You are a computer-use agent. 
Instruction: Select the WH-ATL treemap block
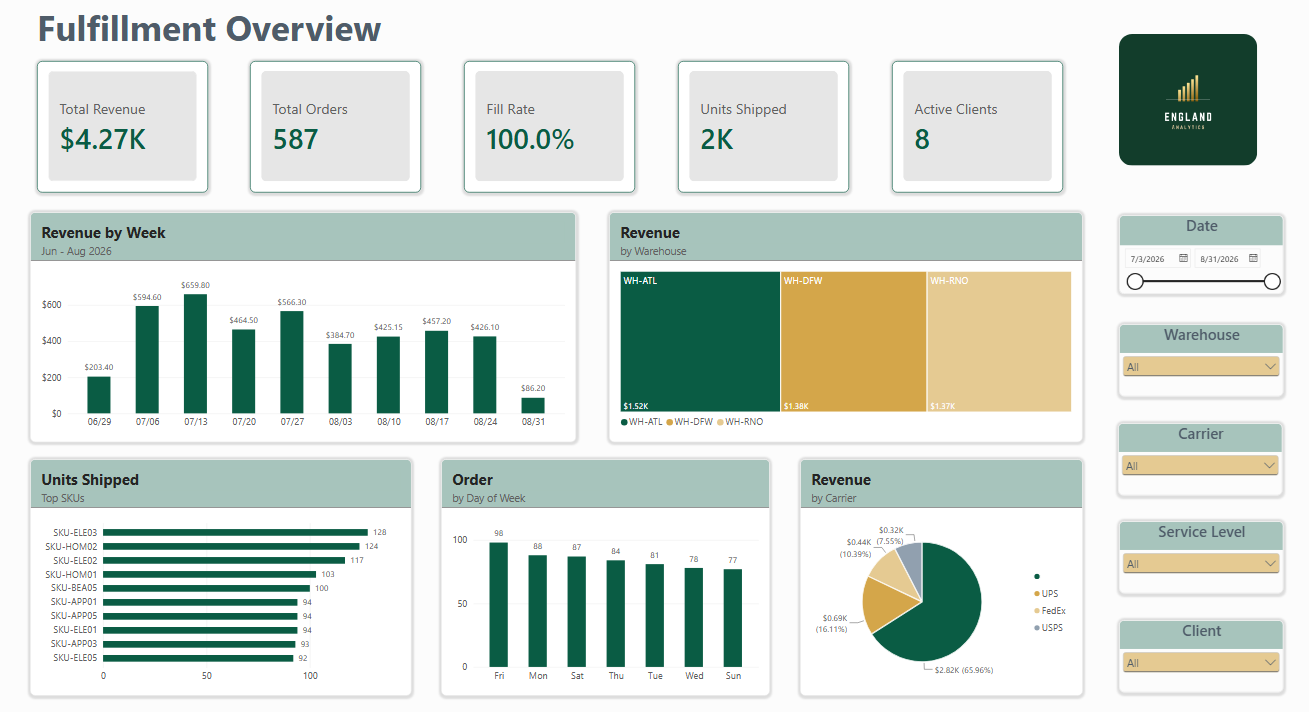tap(700, 341)
